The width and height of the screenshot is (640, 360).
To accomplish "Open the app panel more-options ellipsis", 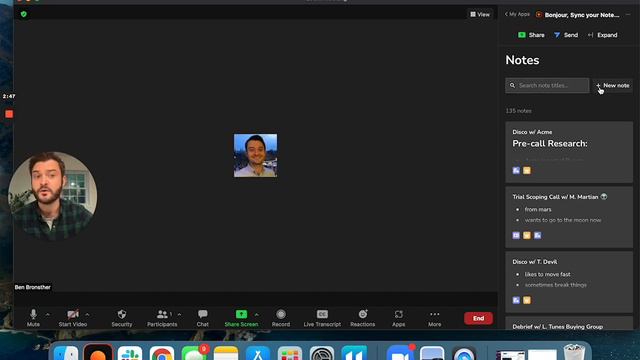I will [x=628, y=15].
